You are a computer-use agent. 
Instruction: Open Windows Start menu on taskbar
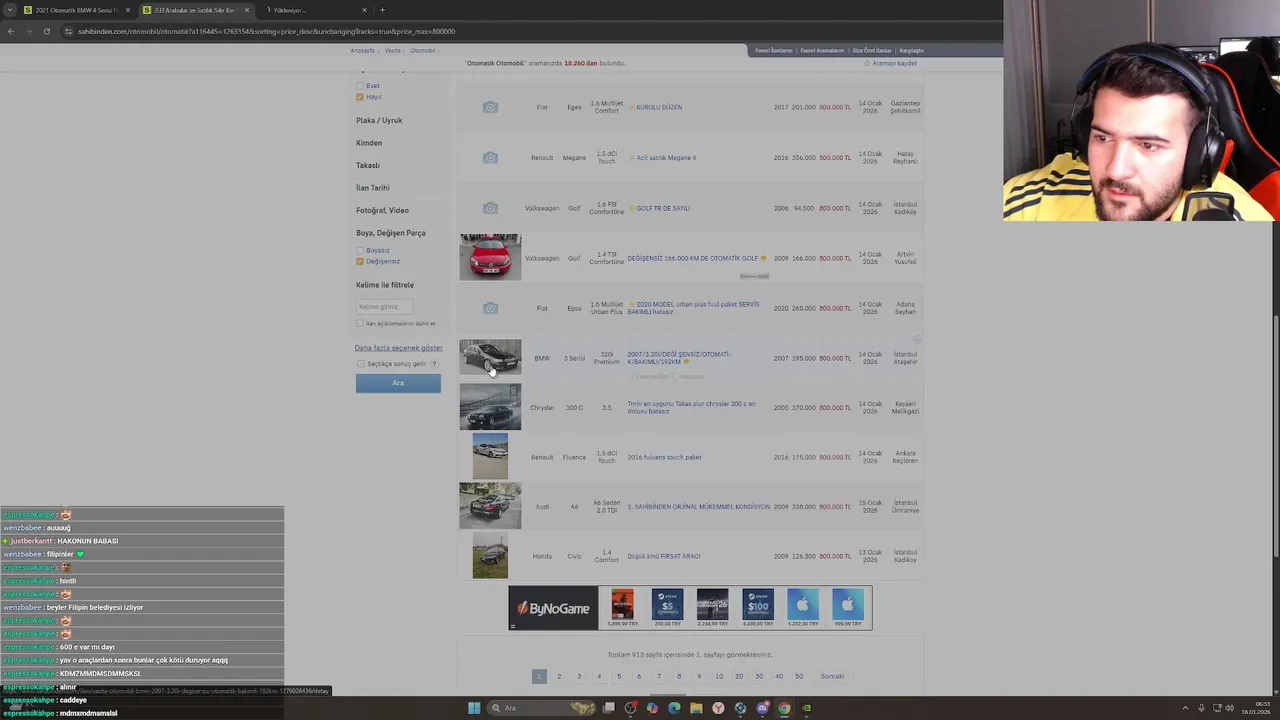[x=474, y=708]
